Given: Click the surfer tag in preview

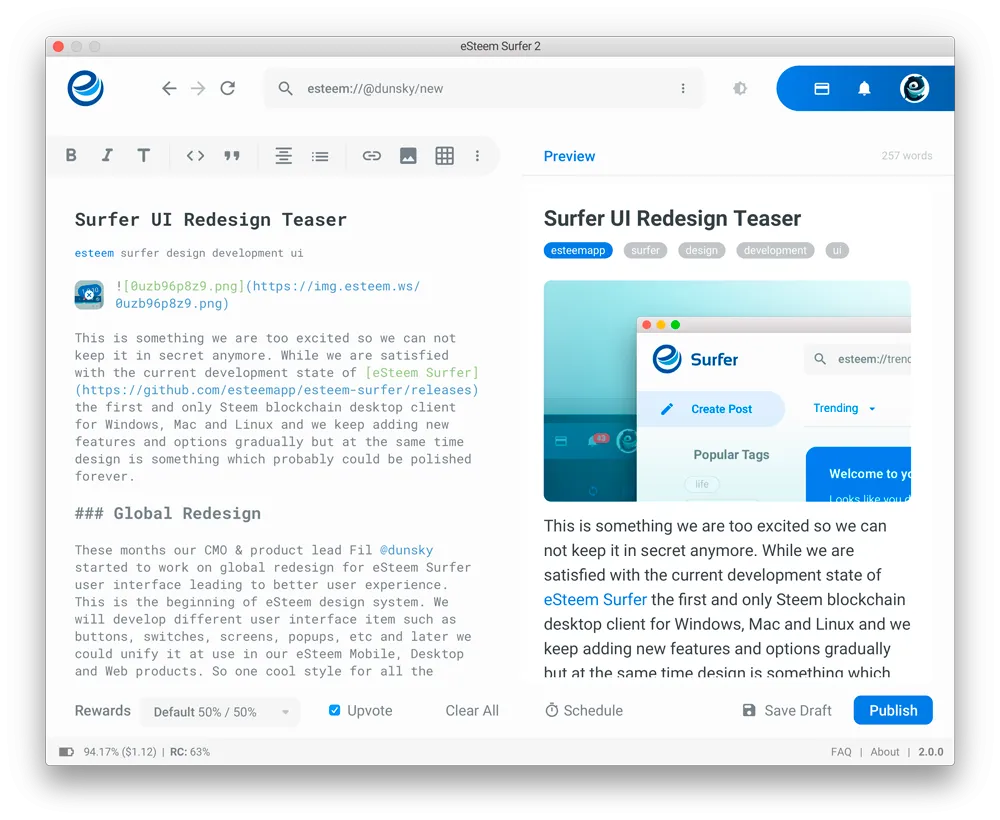Looking at the screenshot, I should coord(645,251).
